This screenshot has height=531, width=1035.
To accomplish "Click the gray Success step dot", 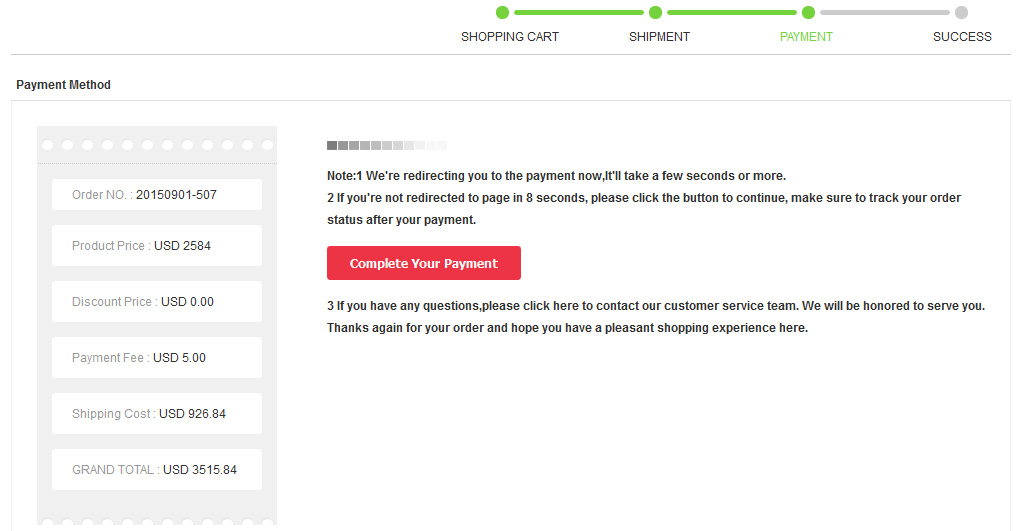I will coord(962,12).
